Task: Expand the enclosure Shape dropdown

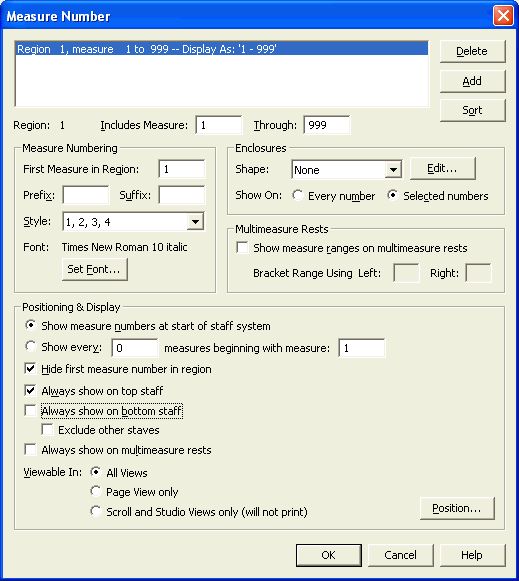Action: coord(393,170)
